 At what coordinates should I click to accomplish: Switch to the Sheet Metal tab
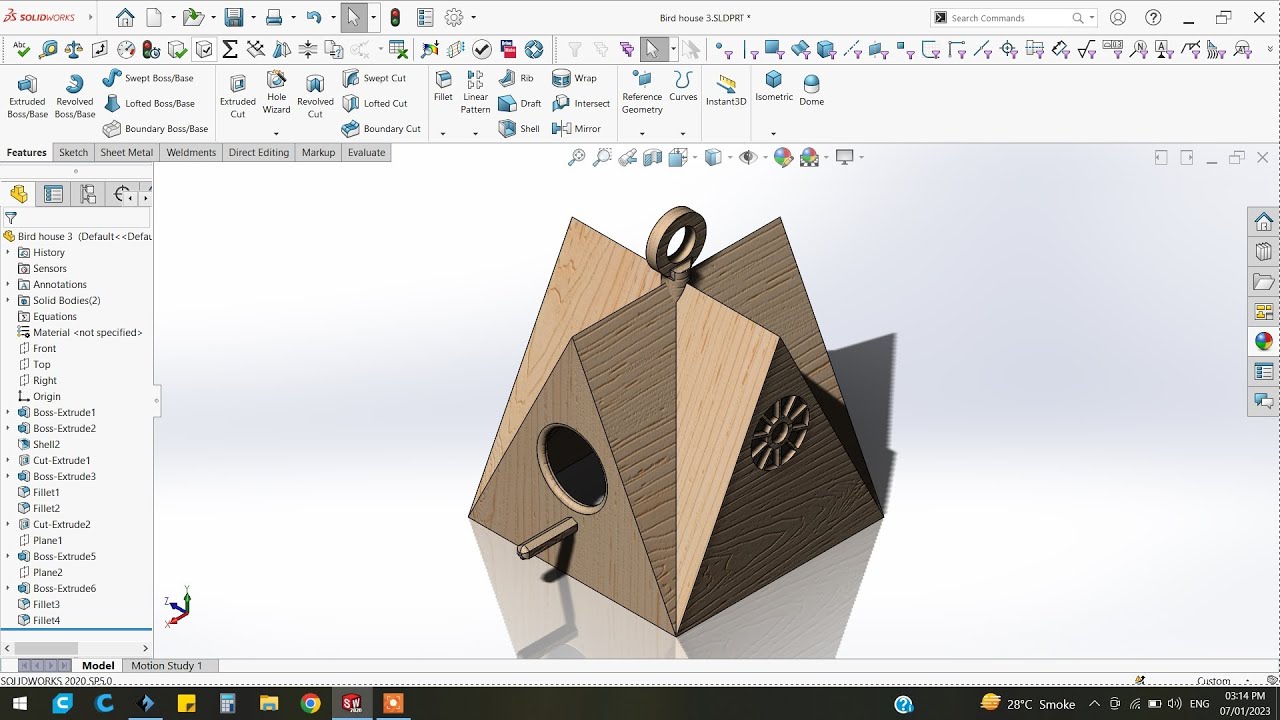click(x=127, y=153)
